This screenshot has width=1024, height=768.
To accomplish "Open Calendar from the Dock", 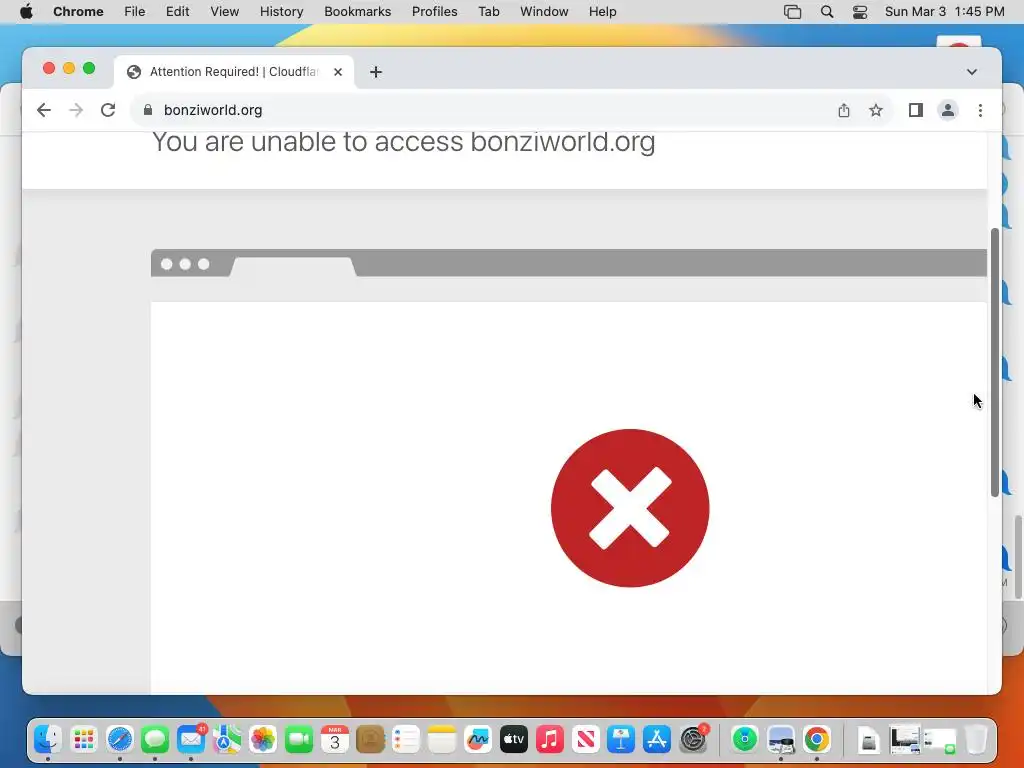I will pyautogui.click(x=334, y=739).
